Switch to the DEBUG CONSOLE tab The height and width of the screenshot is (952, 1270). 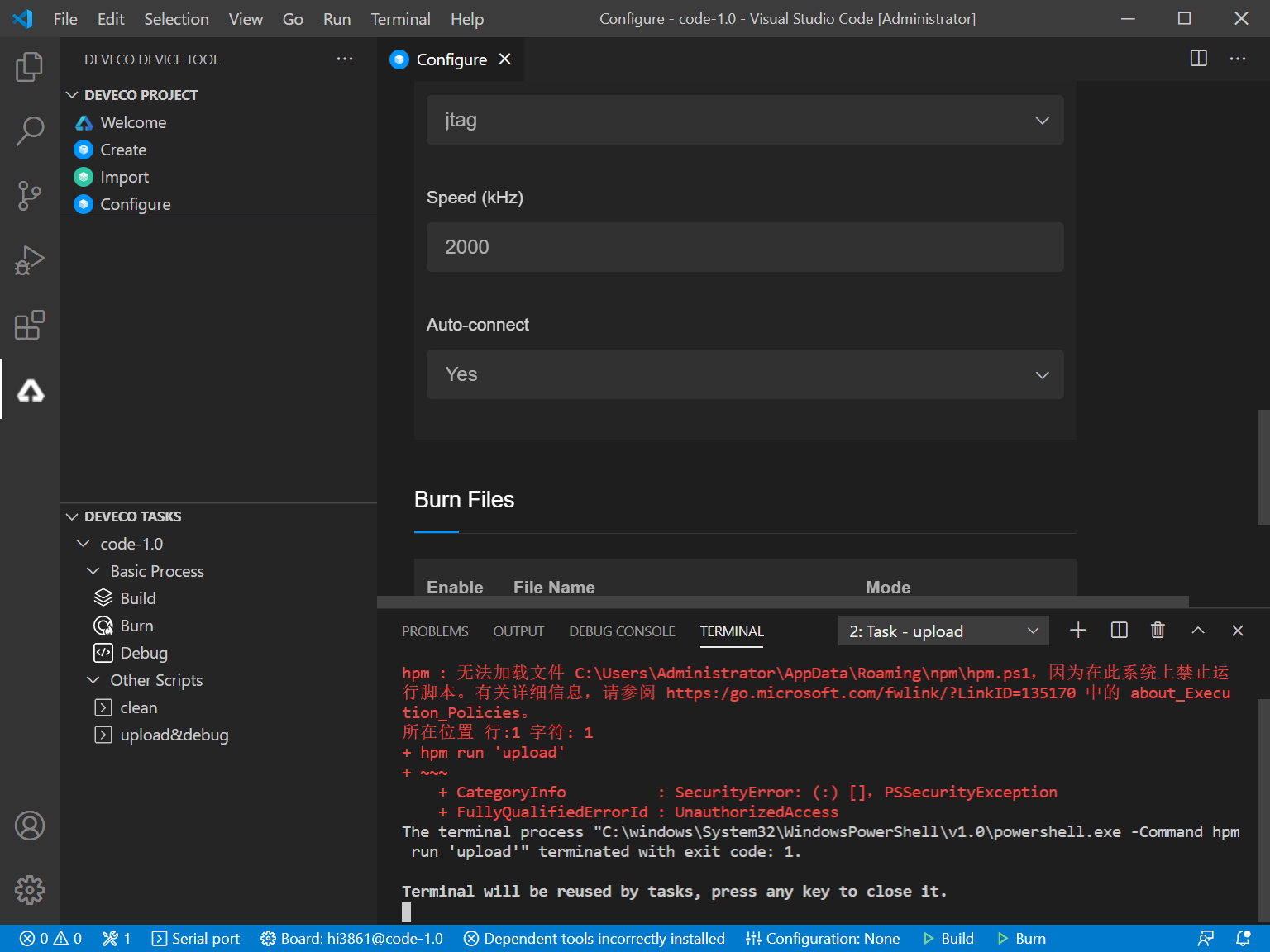[x=622, y=631]
